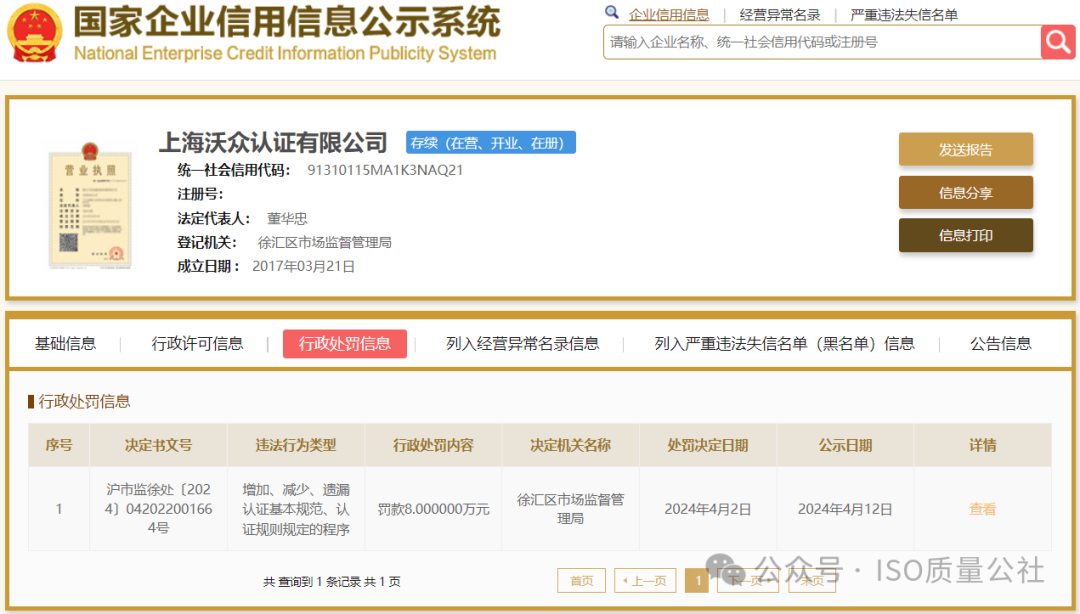This screenshot has width=1080, height=614.
Task: Click the 信息打印 button
Action: pos(965,235)
